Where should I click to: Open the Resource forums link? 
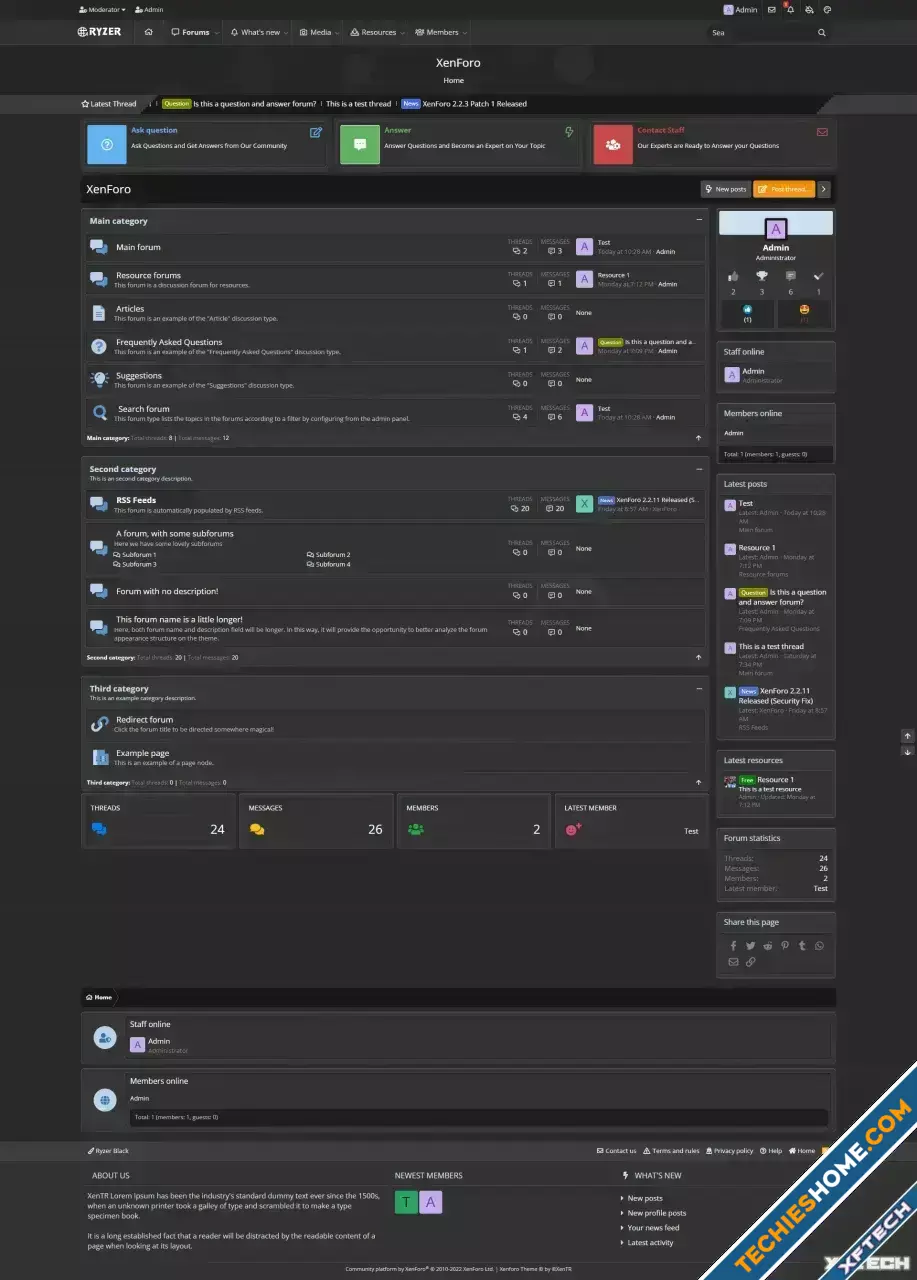[x=148, y=275]
